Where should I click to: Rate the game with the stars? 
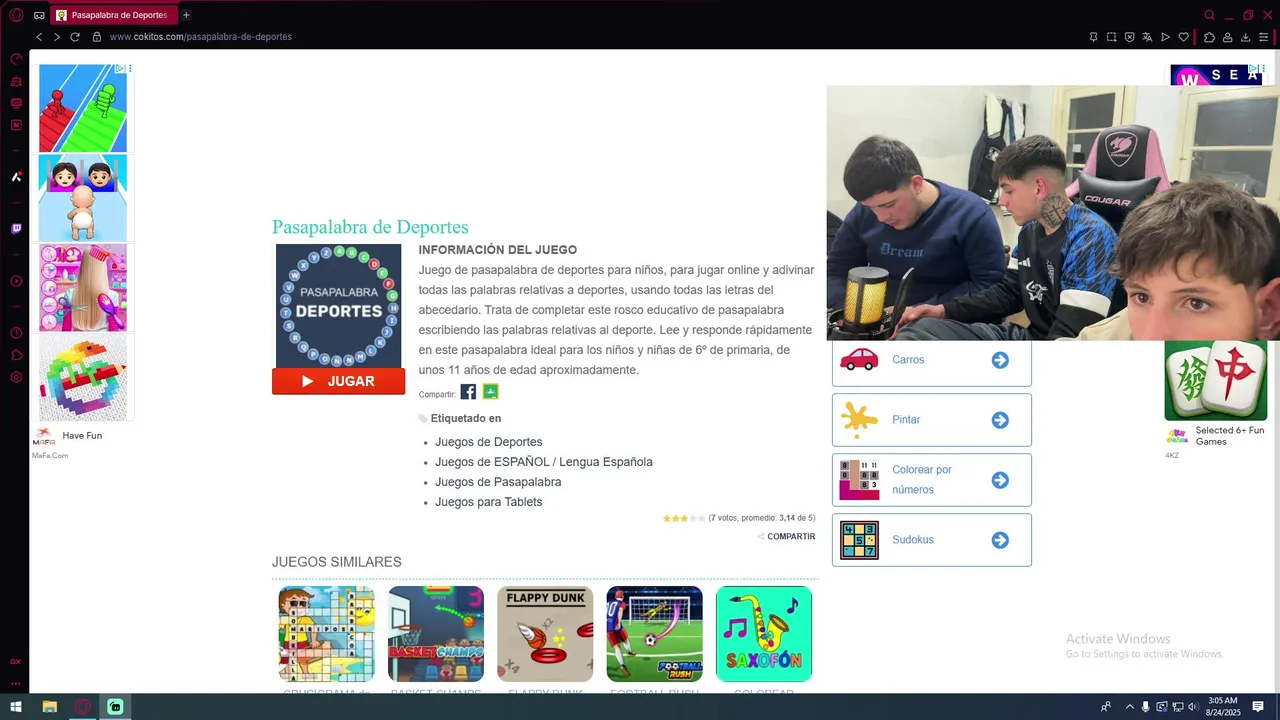tap(683, 518)
